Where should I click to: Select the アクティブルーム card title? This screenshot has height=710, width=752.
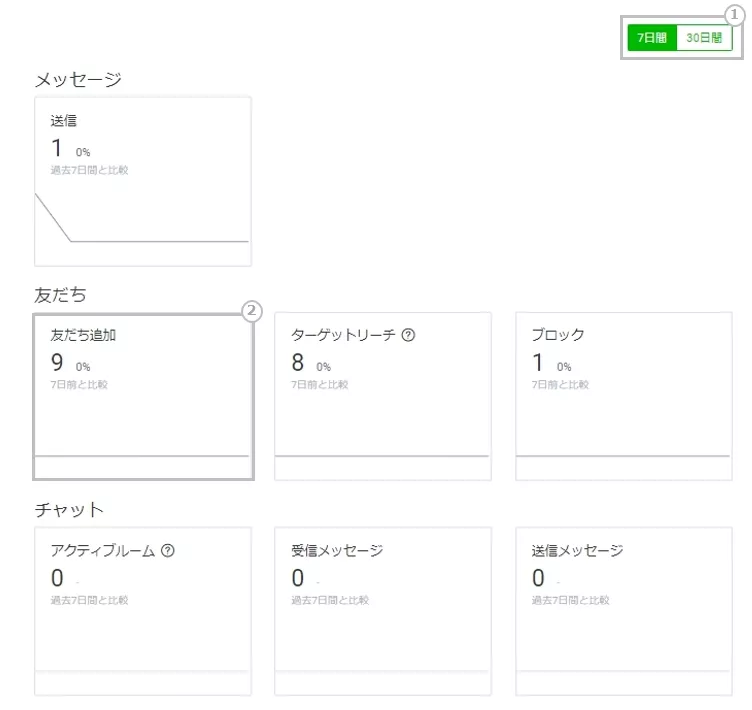pyautogui.click(x=102, y=551)
